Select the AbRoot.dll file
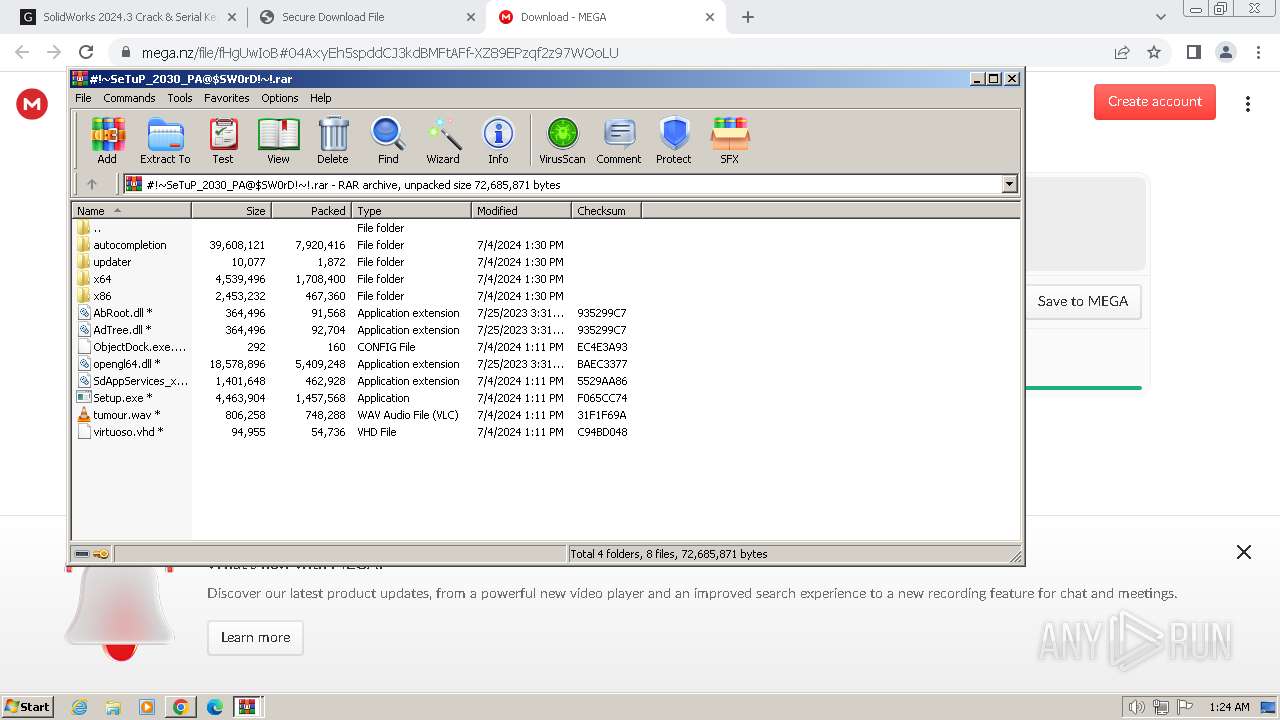The height and width of the screenshot is (720, 1280). coord(115,313)
